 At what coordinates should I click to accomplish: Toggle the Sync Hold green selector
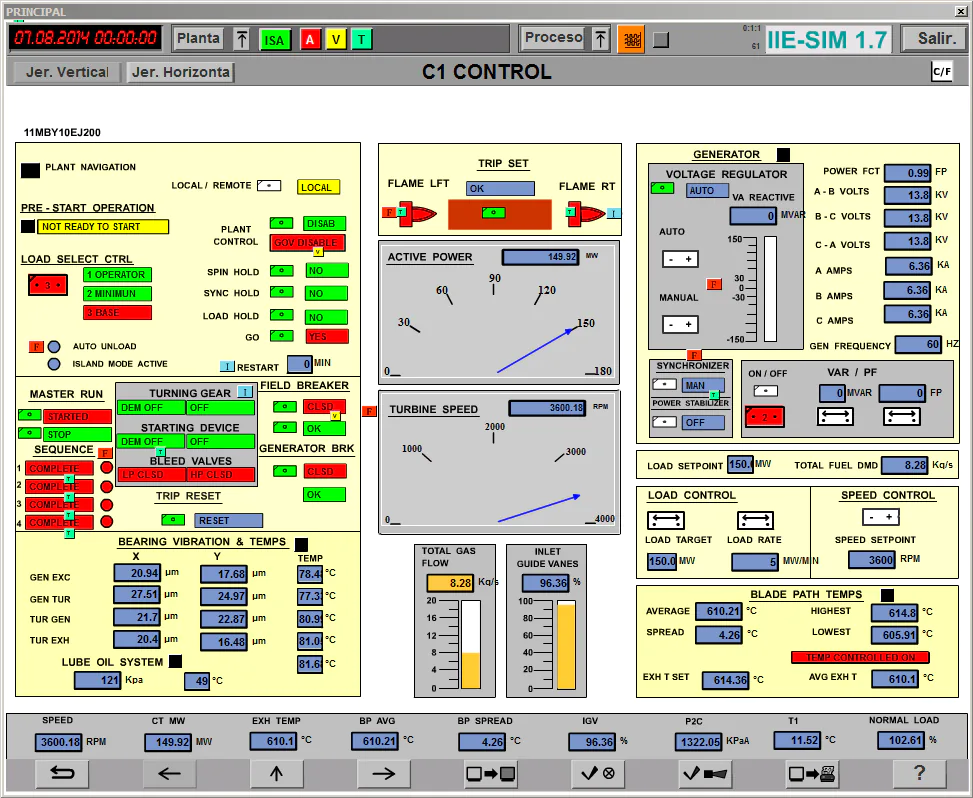282,292
